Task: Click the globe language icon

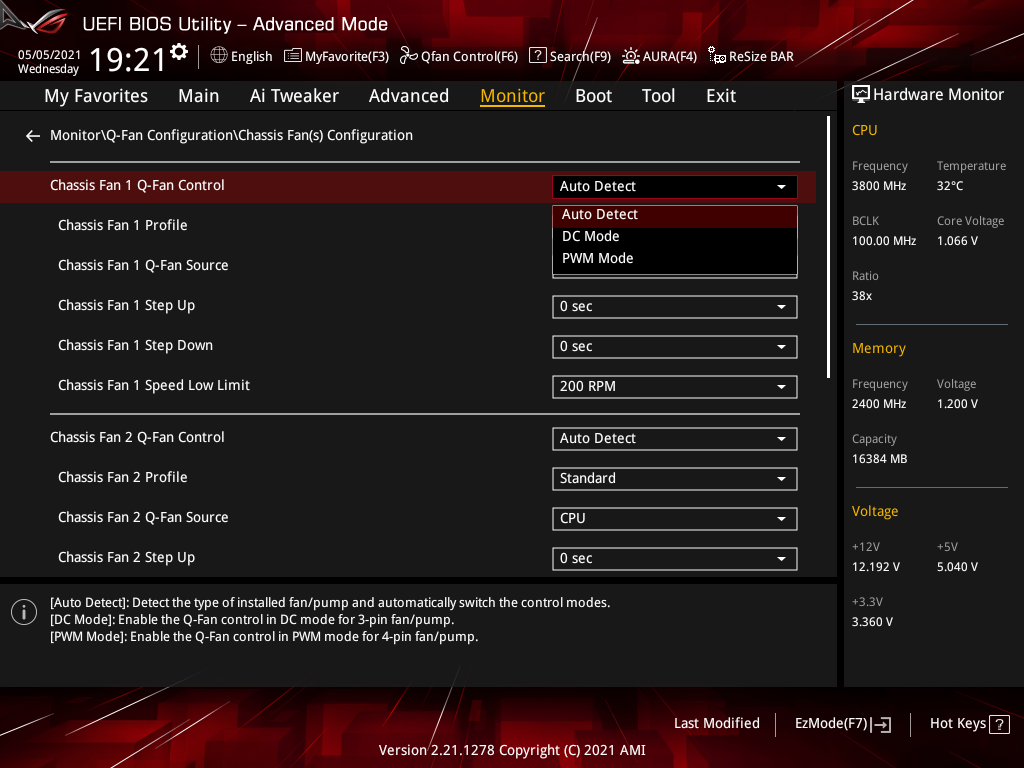Action: point(219,56)
